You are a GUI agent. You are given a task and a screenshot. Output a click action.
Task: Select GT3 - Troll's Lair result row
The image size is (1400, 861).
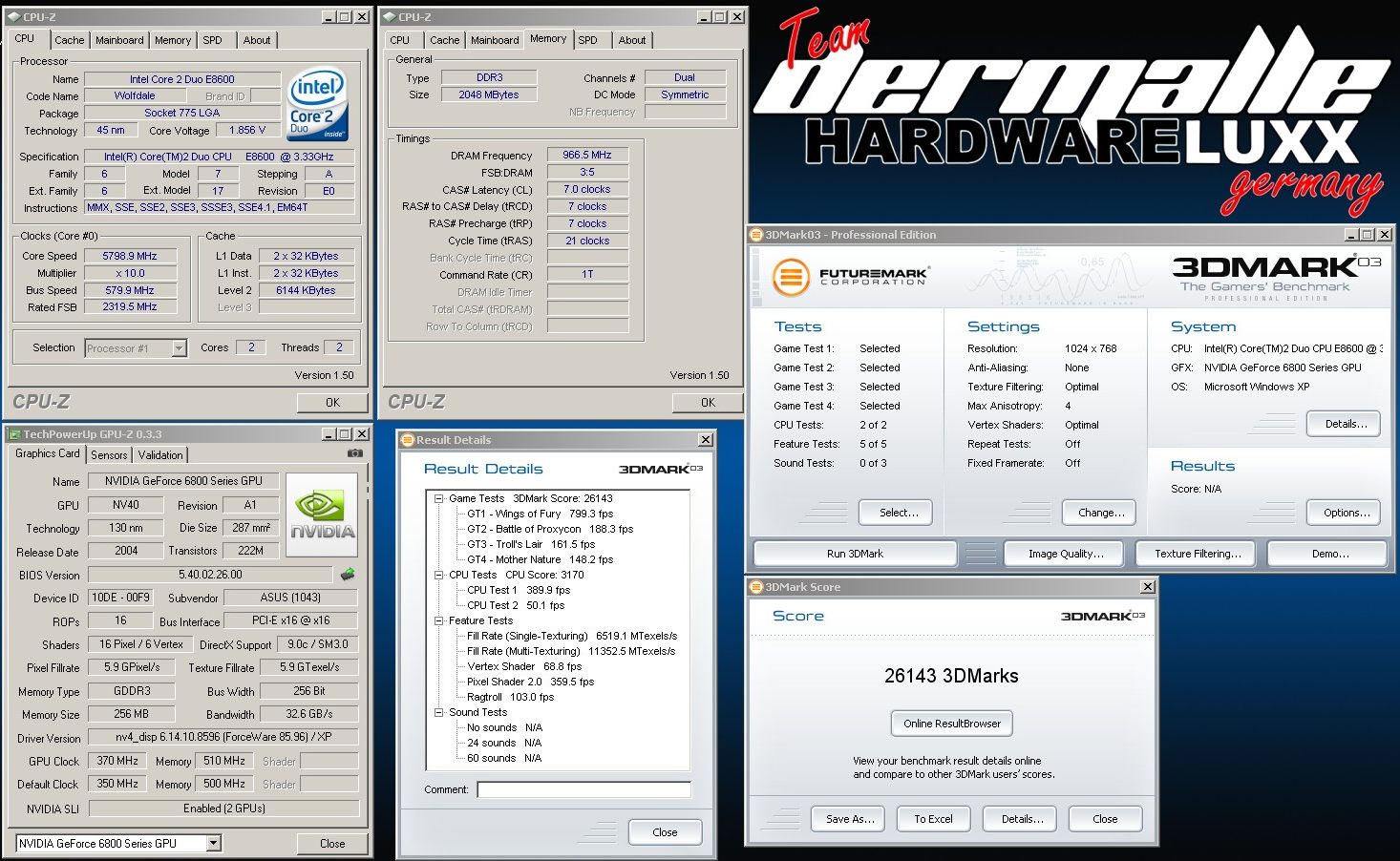[531, 544]
